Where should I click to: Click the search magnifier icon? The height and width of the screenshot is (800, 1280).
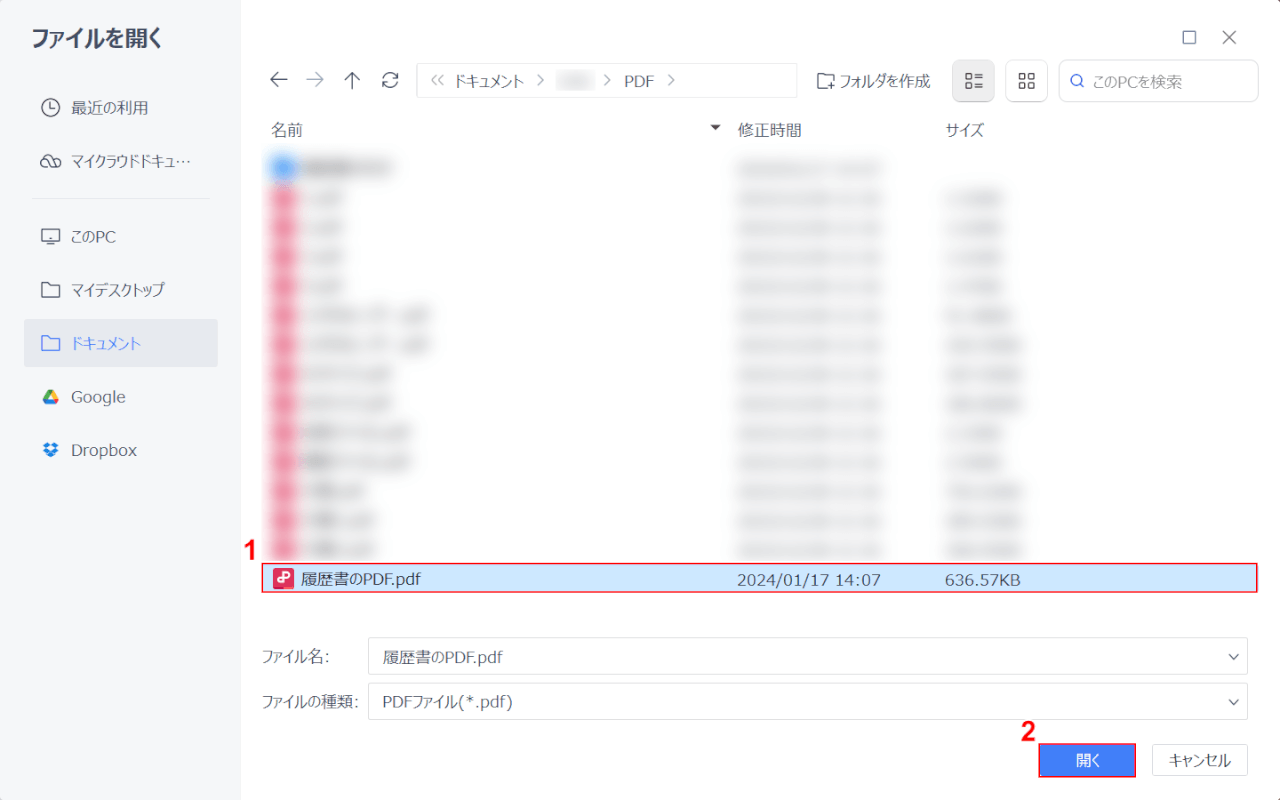(1077, 81)
